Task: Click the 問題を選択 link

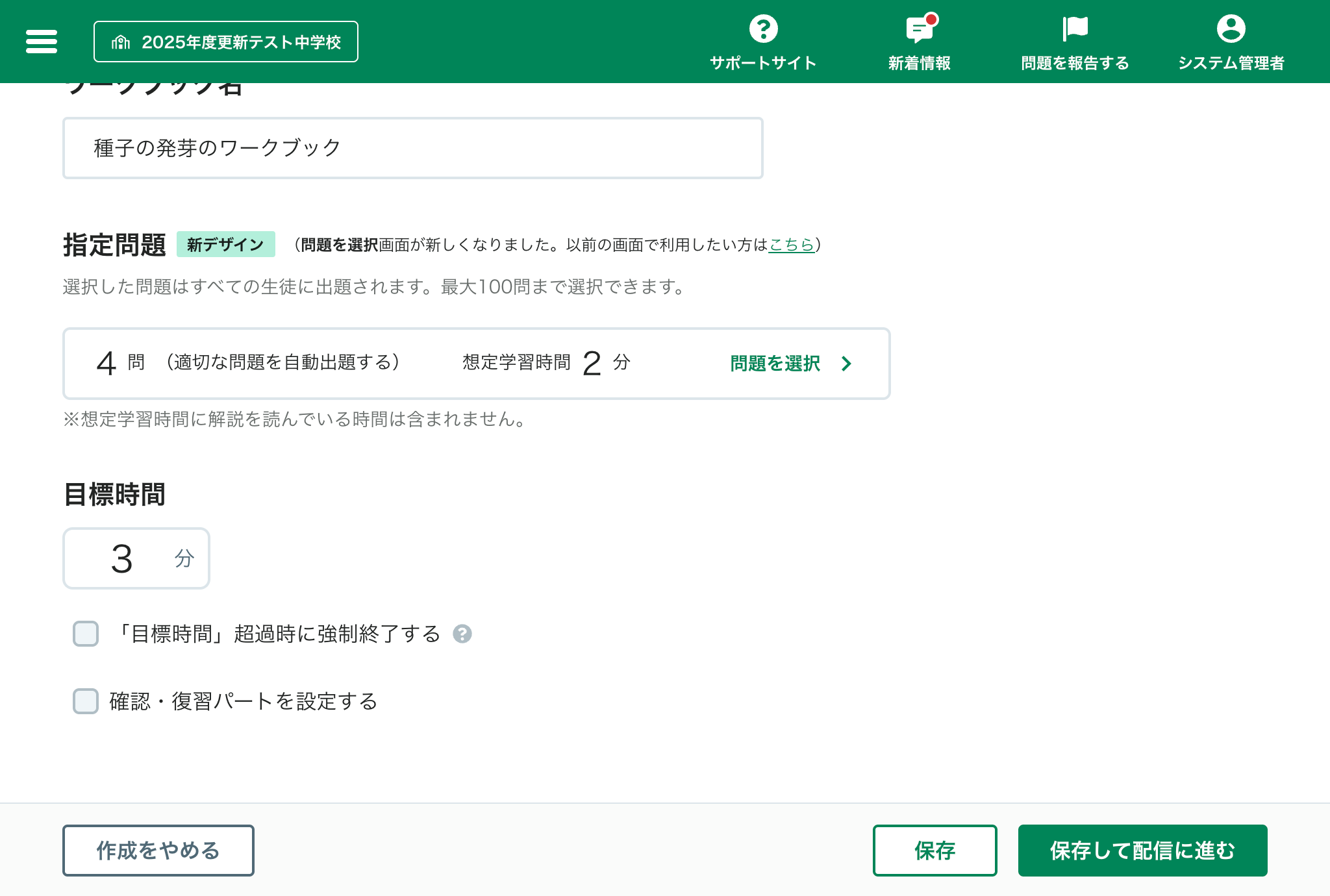Action: click(775, 363)
